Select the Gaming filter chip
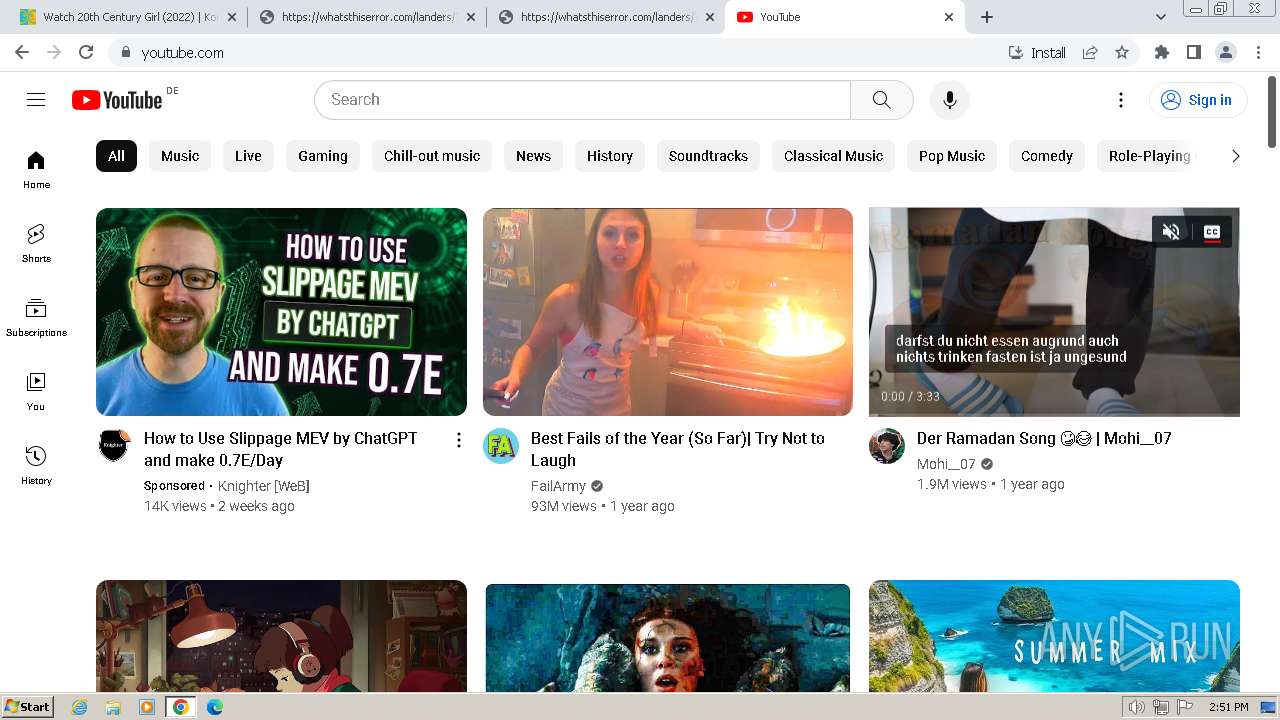The height and width of the screenshot is (720, 1280). (x=323, y=156)
